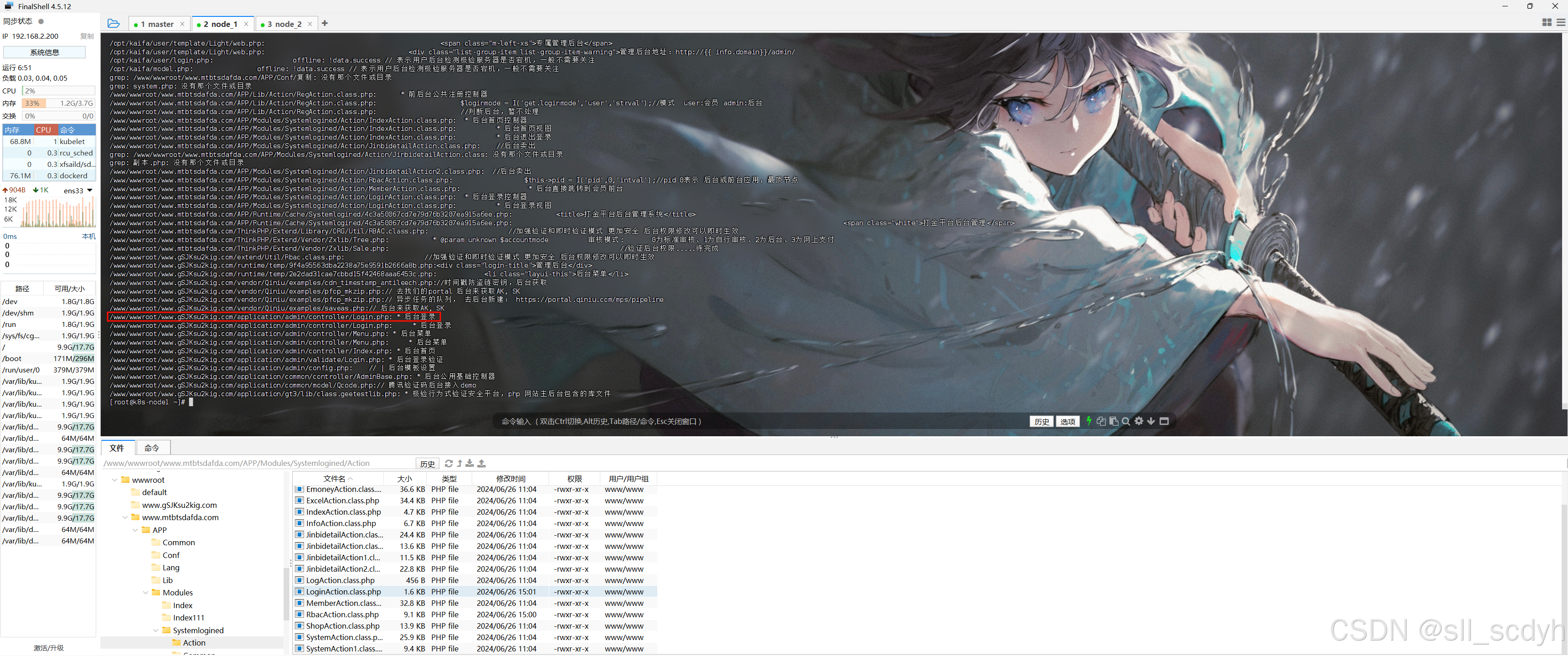The image size is (1568, 656).
Task: Collapse the APP folder node
Action: (x=135, y=531)
